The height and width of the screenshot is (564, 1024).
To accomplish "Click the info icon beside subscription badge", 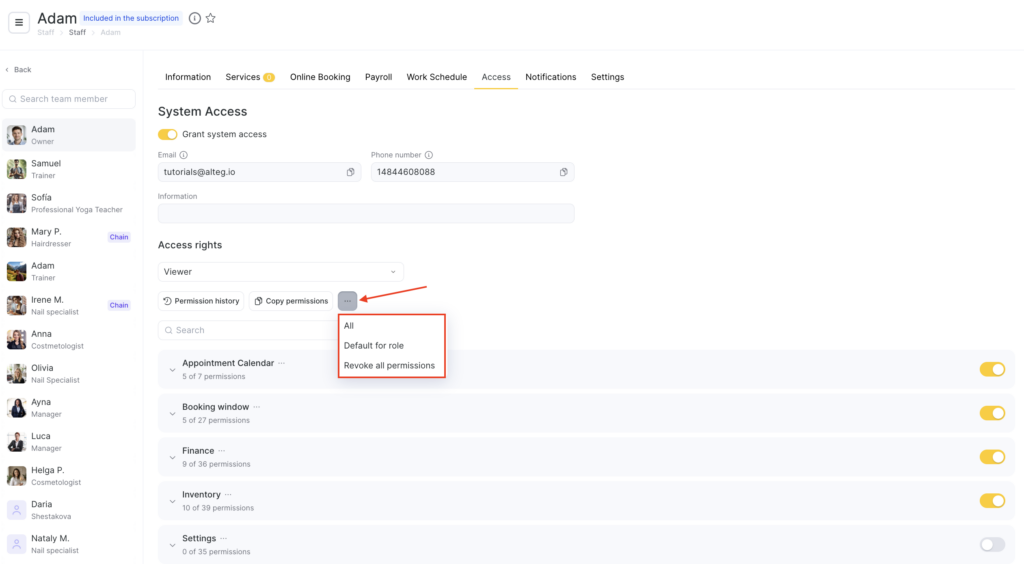I will tap(195, 18).
